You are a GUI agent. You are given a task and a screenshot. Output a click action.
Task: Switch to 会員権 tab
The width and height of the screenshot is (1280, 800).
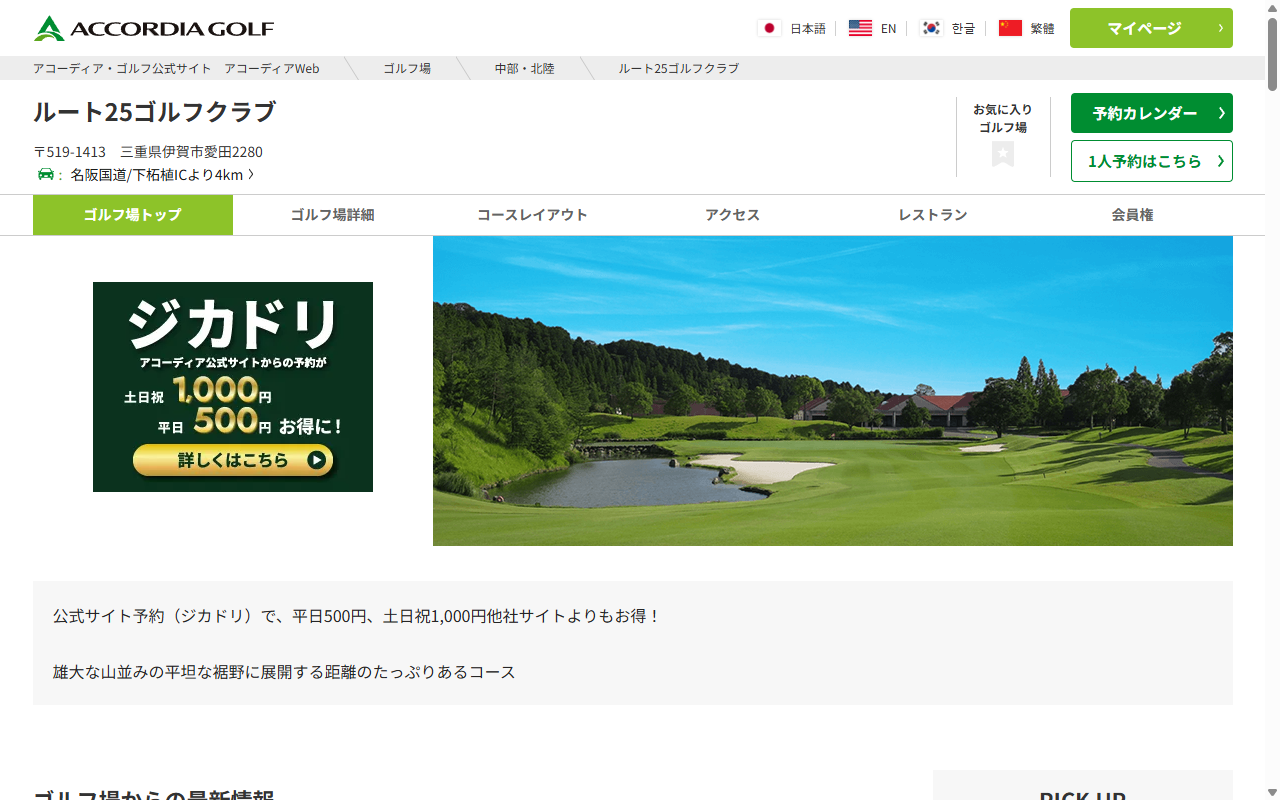1133,215
